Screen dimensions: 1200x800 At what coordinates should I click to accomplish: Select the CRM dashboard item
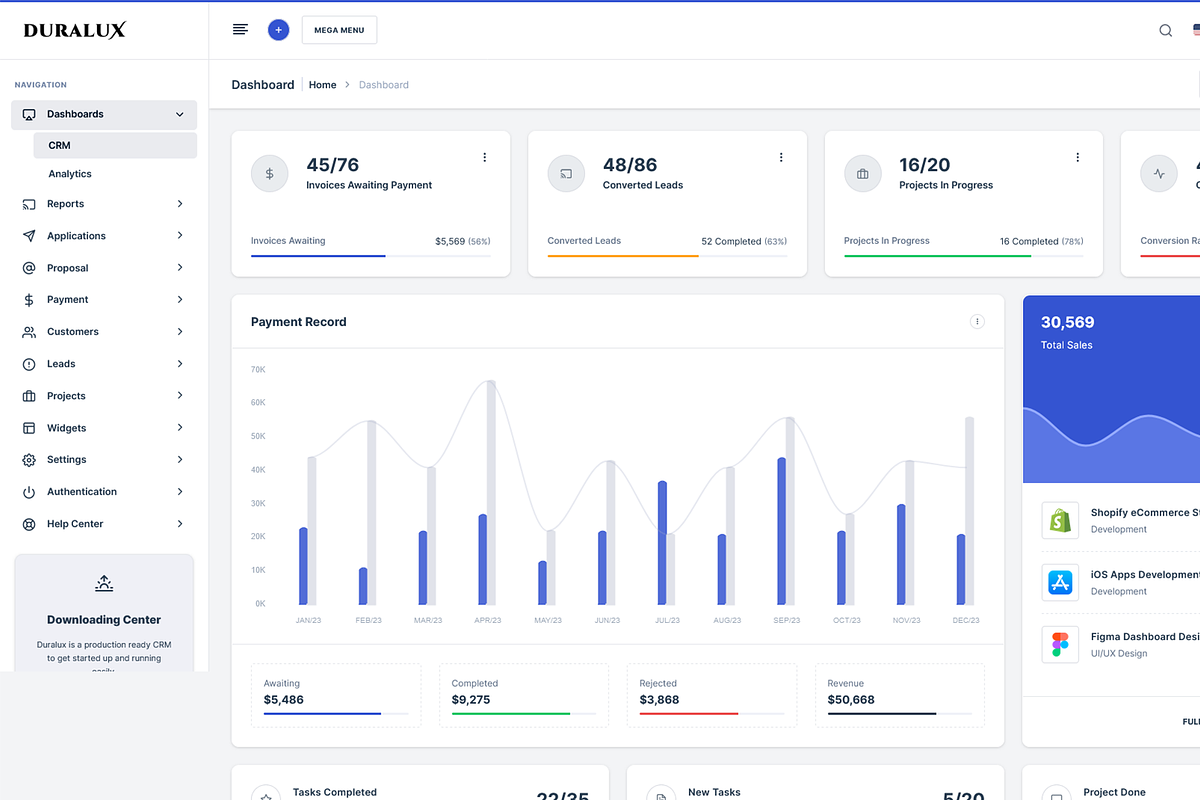click(x=115, y=145)
